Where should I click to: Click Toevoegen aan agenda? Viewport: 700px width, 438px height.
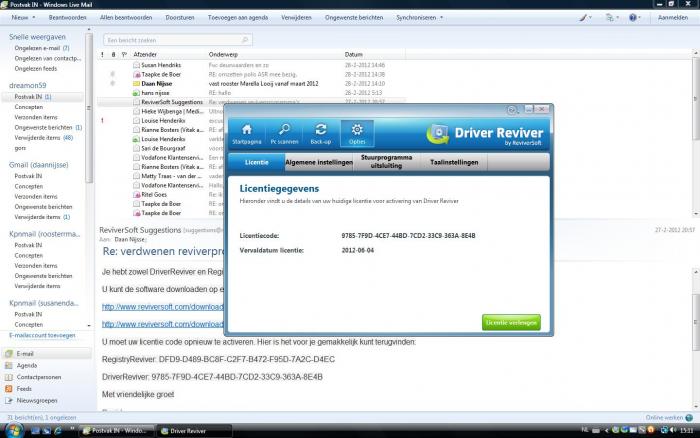[238, 18]
